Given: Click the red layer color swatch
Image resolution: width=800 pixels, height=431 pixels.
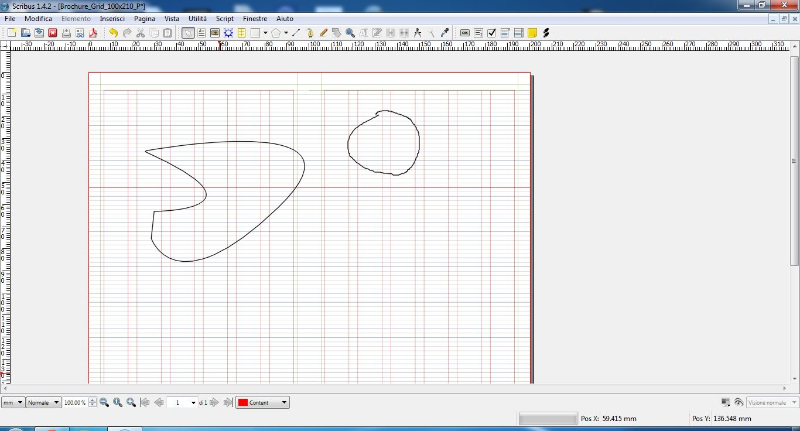Looking at the screenshot, I should click(x=242, y=402).
